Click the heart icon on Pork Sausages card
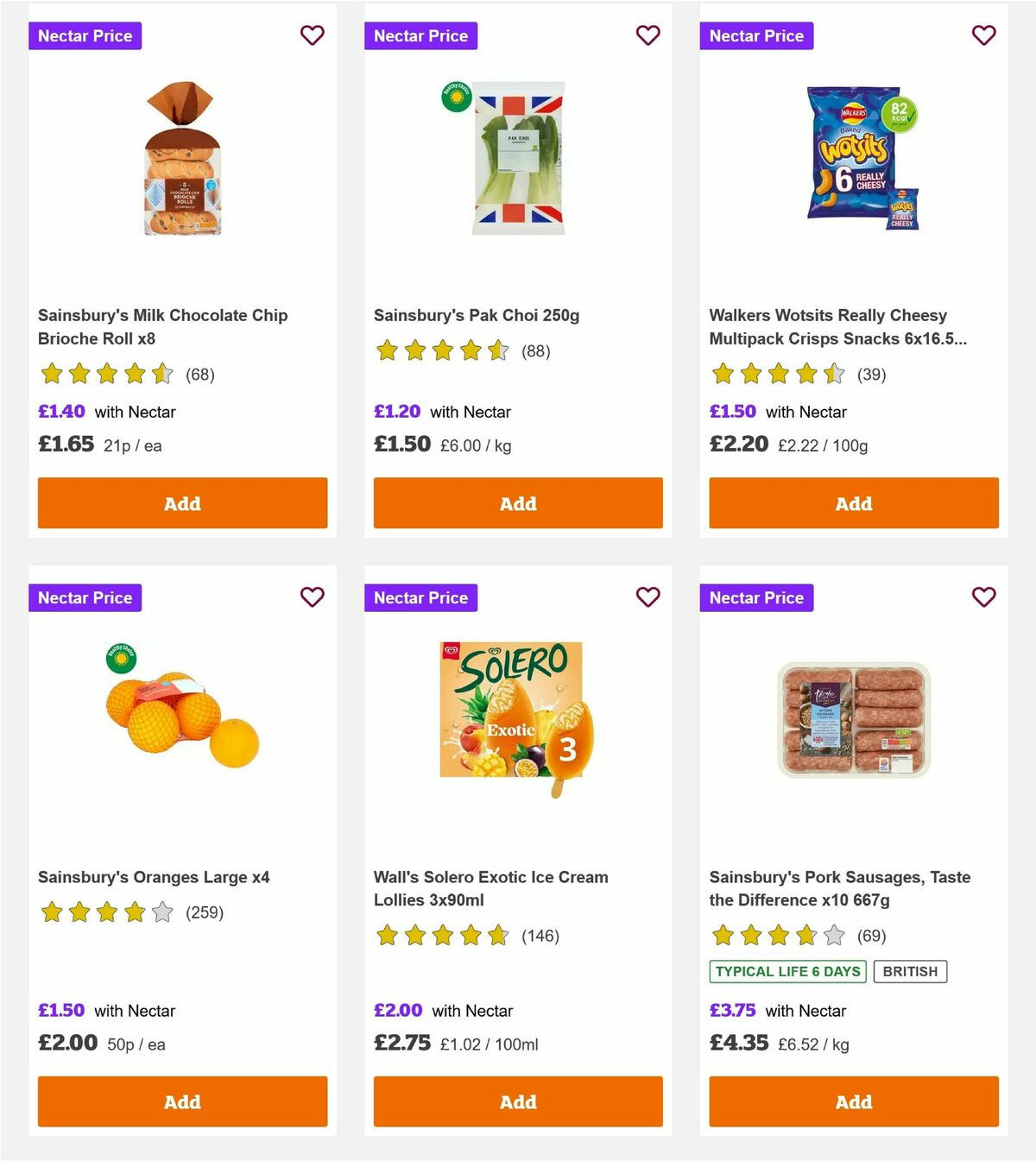 click(x=983, y=596)
